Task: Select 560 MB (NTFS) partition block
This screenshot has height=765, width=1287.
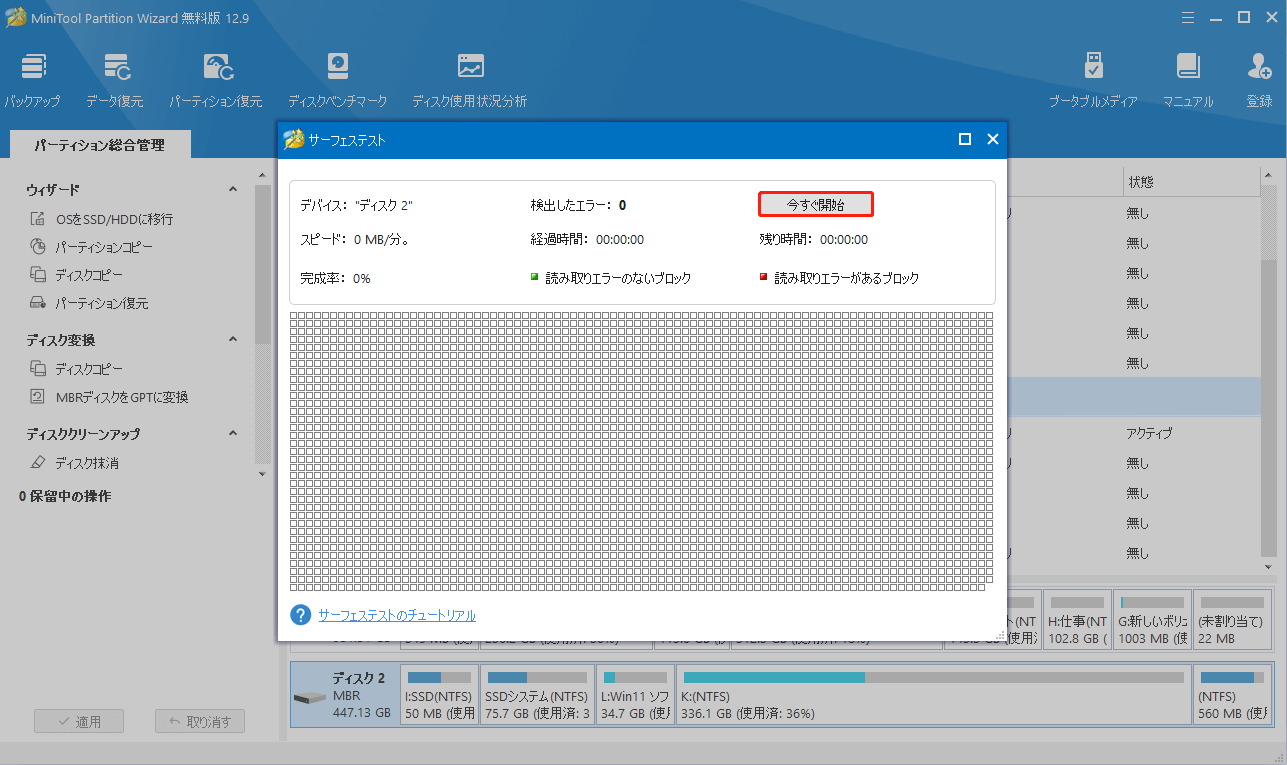Action: [x=1233, y=695]
